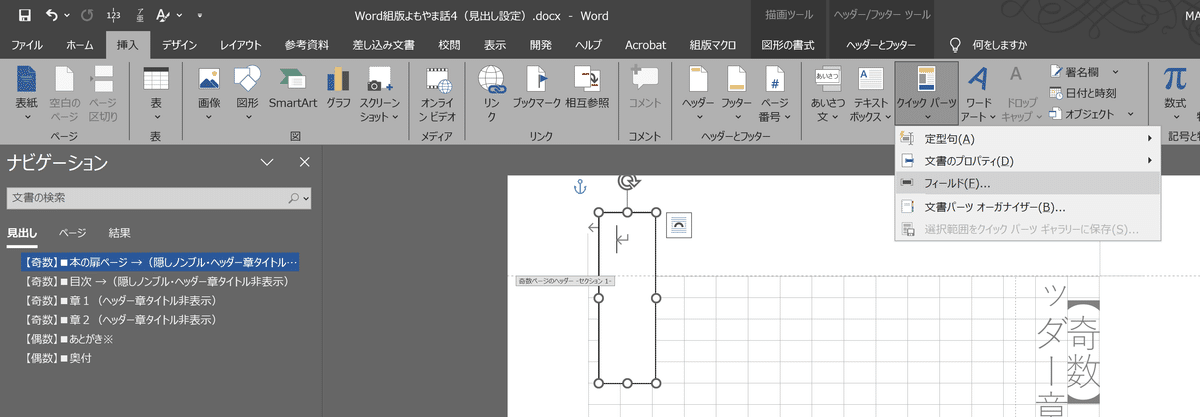
Task: Open the スクリーンショット menu
Action: (379, 96)
